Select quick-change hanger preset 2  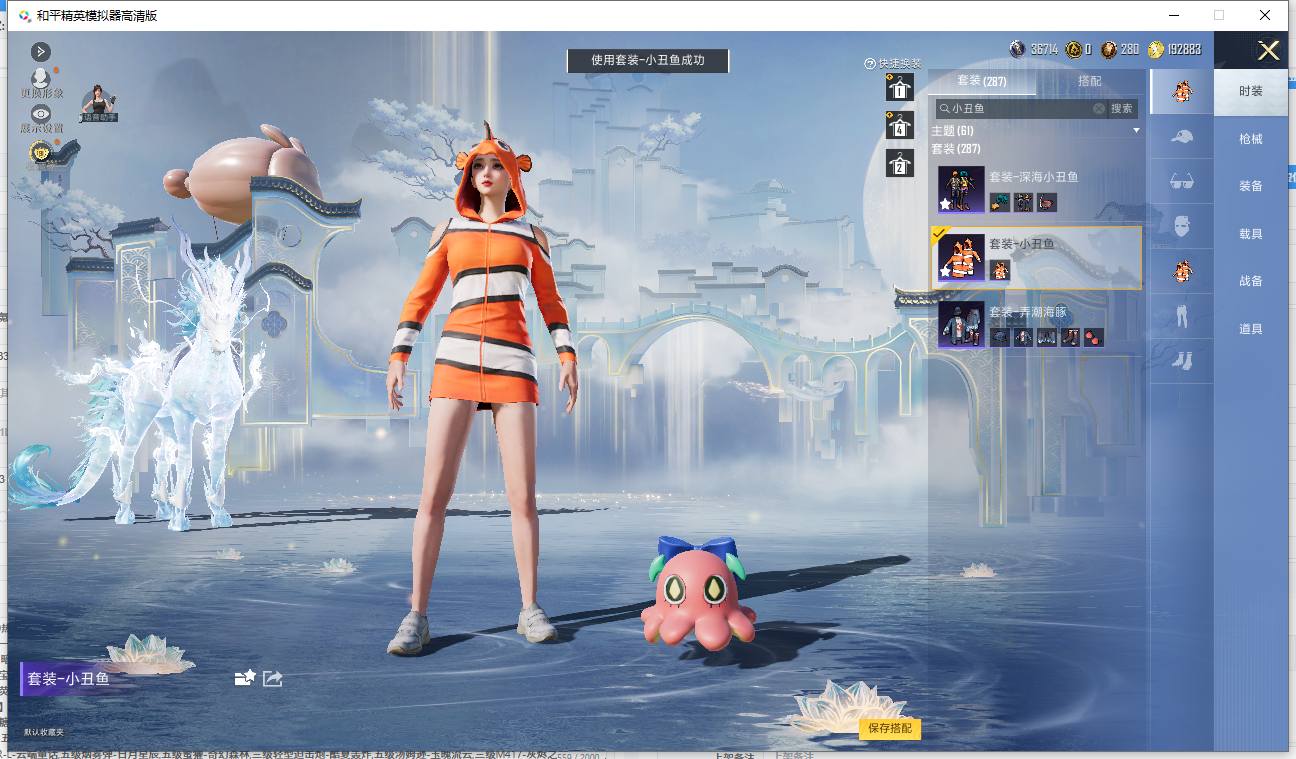pos(899,163)
